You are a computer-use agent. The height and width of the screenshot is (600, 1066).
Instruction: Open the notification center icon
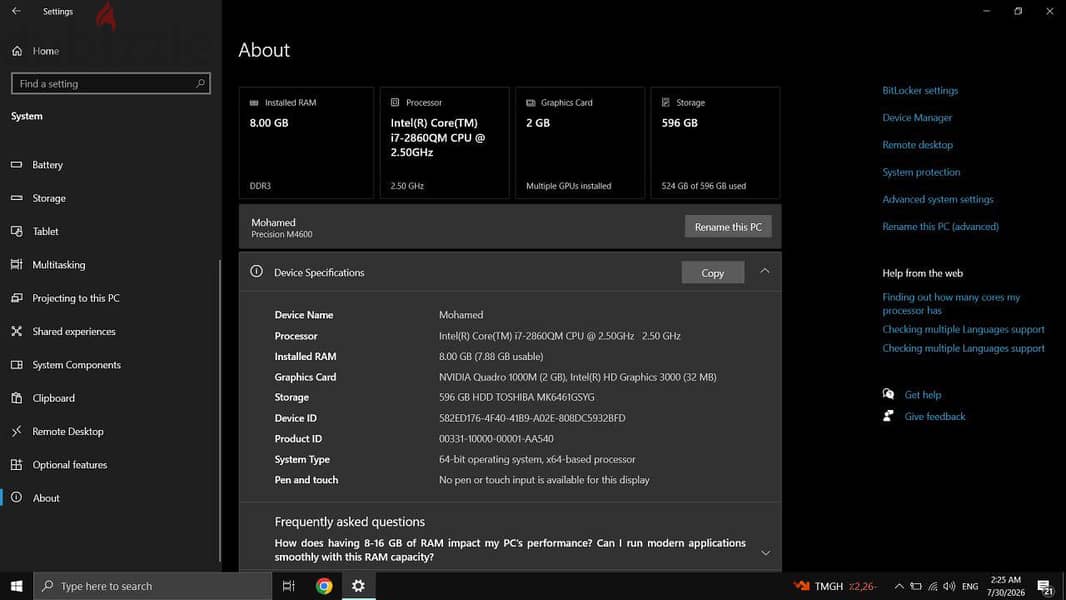[1045, 586]
